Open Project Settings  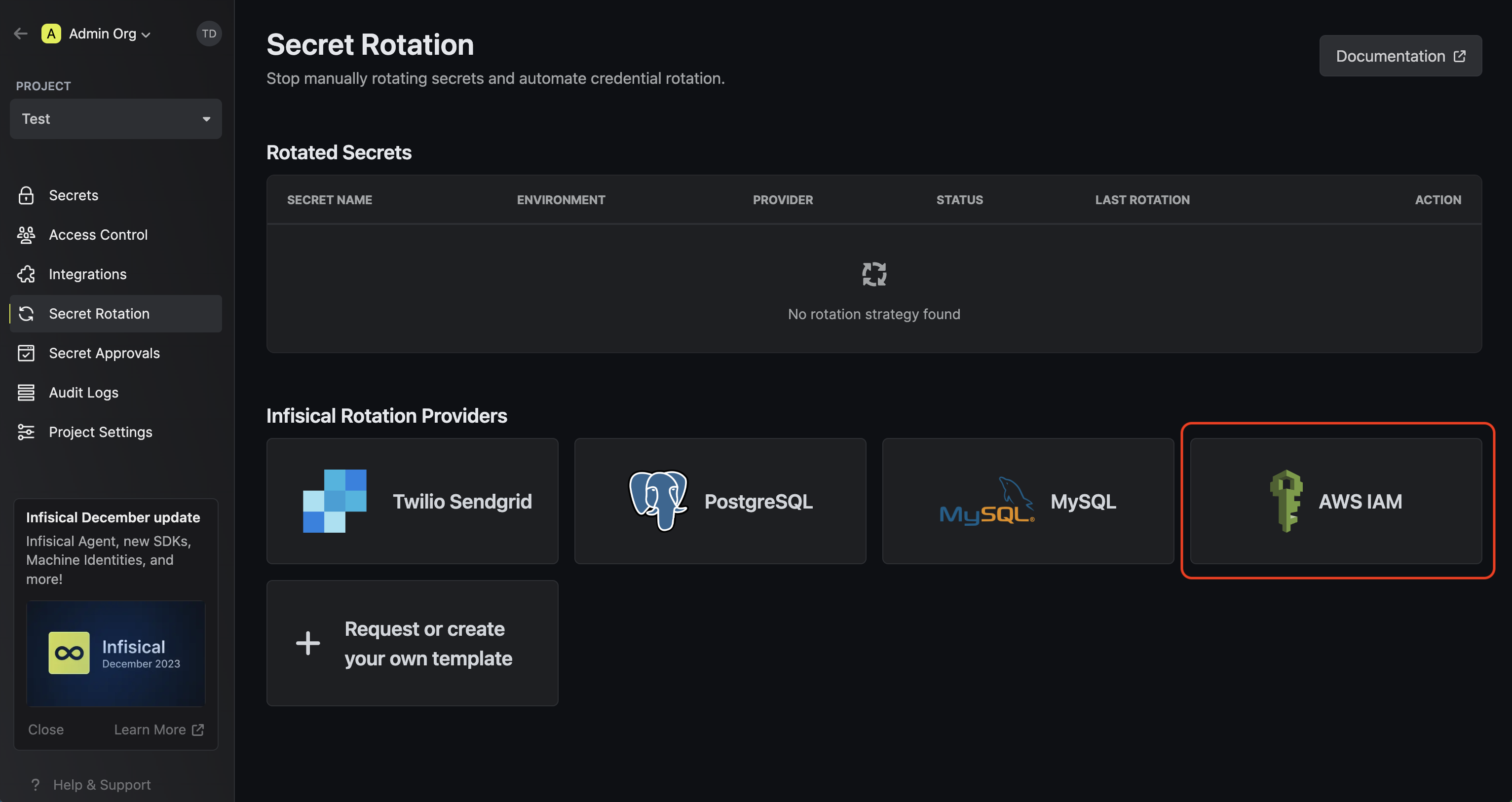(115, 432)
